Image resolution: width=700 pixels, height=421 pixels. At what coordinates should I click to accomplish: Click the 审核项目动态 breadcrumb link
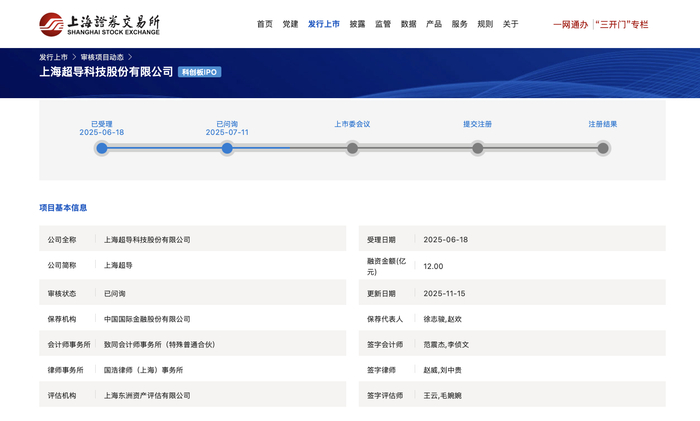(102, 57)
